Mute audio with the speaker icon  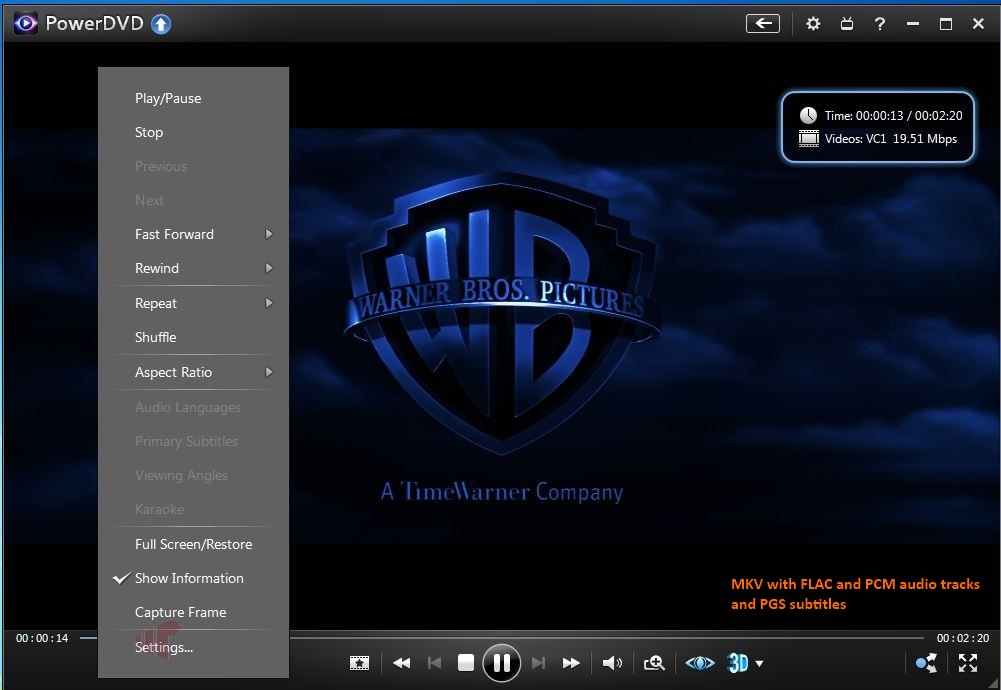(612, 663)
